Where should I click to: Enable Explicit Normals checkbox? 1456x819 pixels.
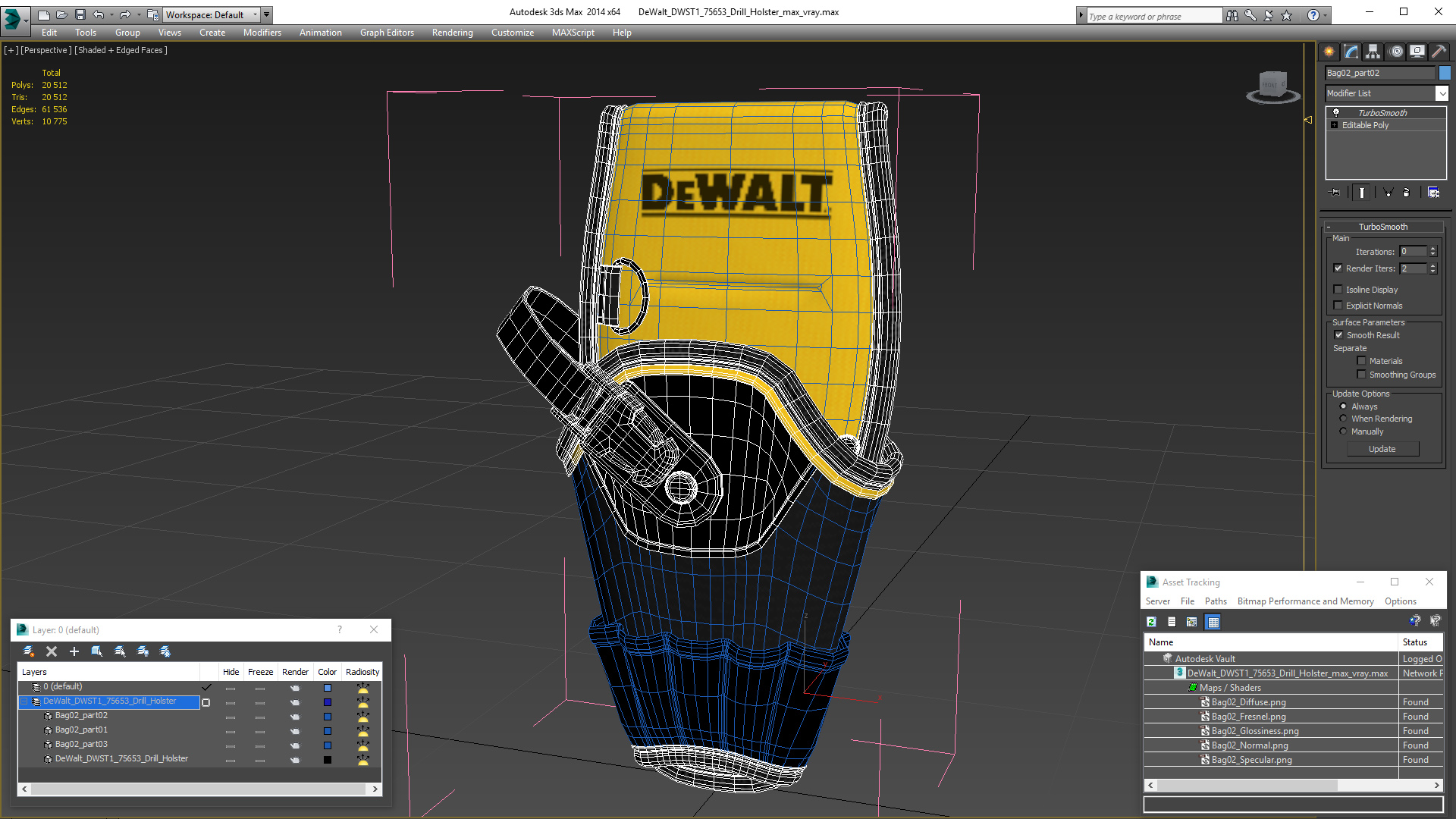click(1338, 306)
